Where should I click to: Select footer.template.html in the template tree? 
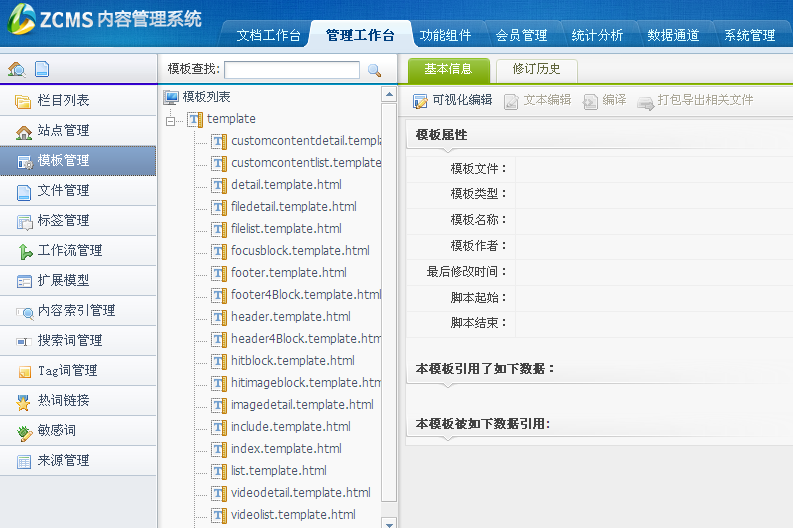click(288, 273)
